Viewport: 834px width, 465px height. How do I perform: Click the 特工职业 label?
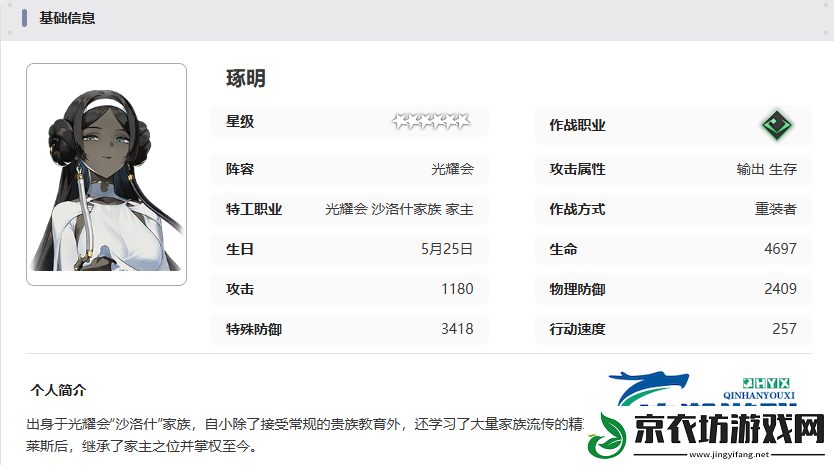pyautogui.click(x=254, y=209)
